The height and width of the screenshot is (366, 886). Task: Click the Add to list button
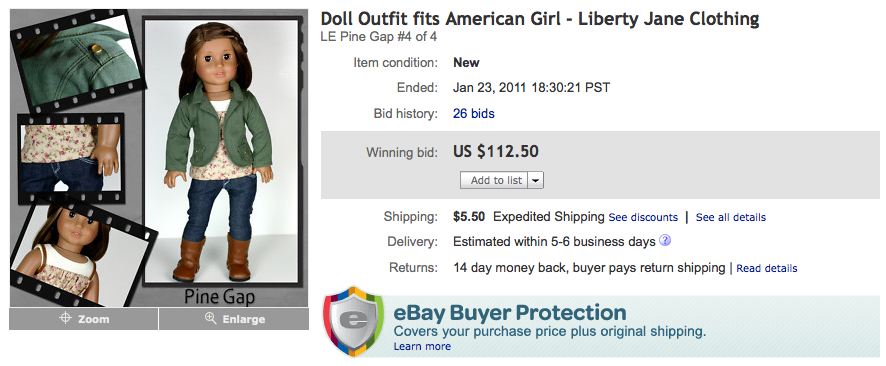click(x=494, y=180)
